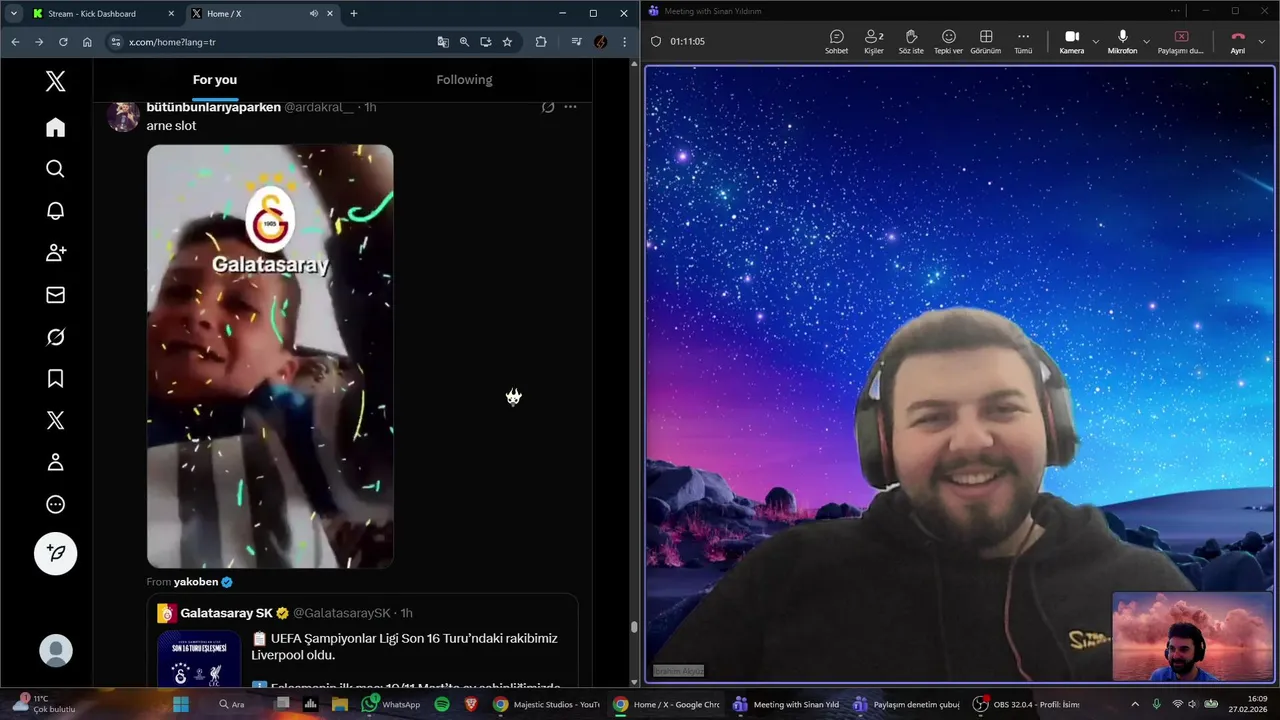Click the bütünbunlarıyaparken author name
The height and width of the screenshot is (720, 1280).
pos(213,107)
